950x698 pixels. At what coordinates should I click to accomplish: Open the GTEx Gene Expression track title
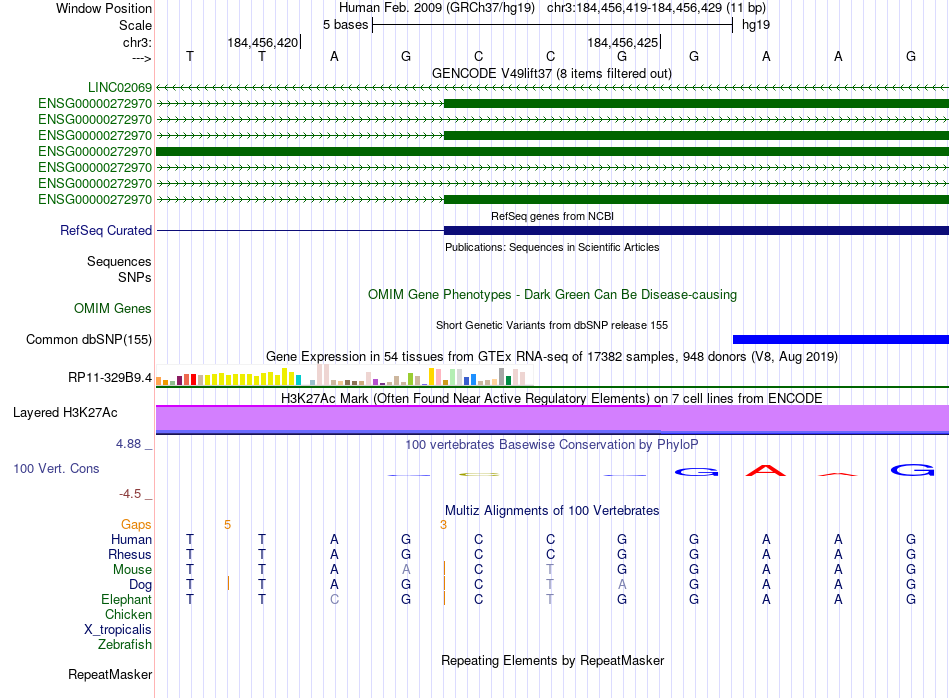552,356
